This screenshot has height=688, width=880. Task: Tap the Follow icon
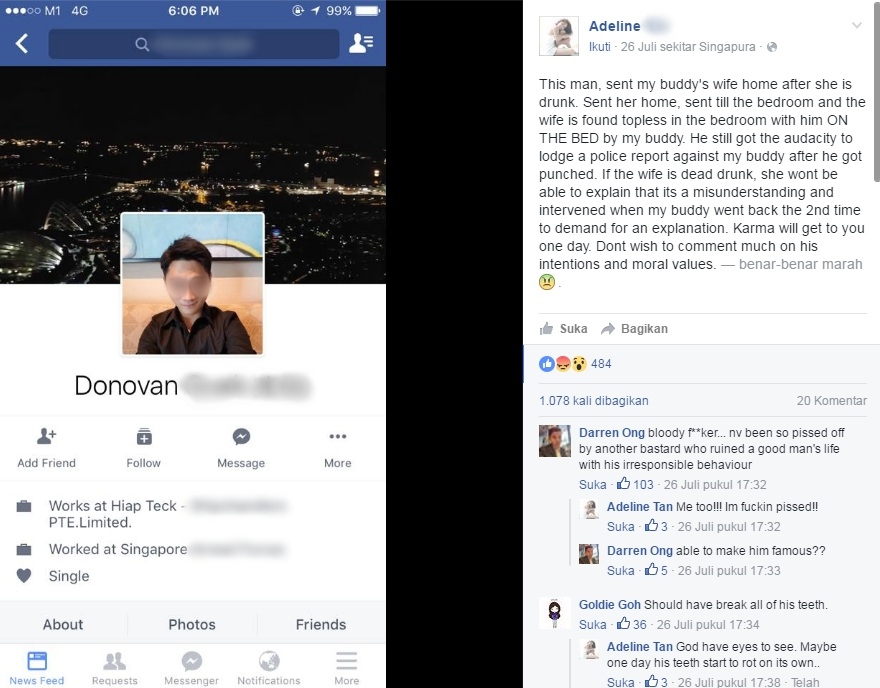[144, 436]
